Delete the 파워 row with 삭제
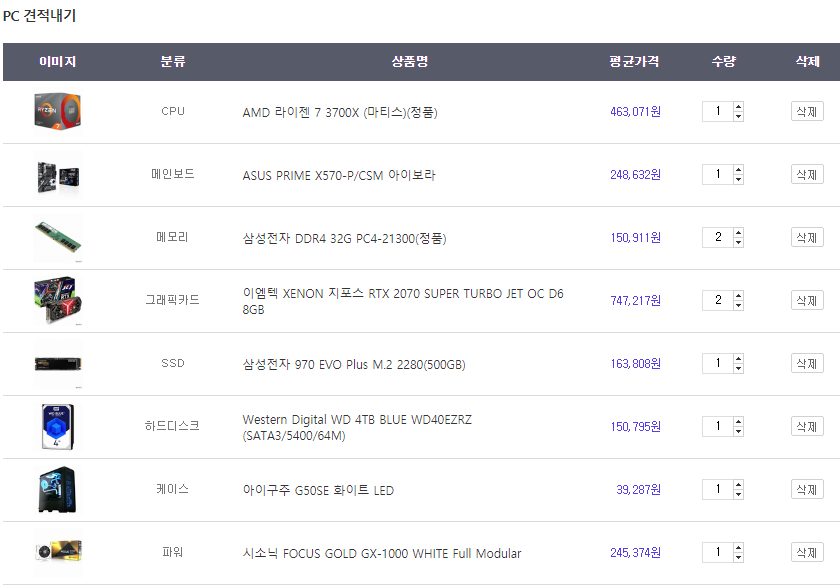Viewport: 840px width, 588px height. coord(807,552)
